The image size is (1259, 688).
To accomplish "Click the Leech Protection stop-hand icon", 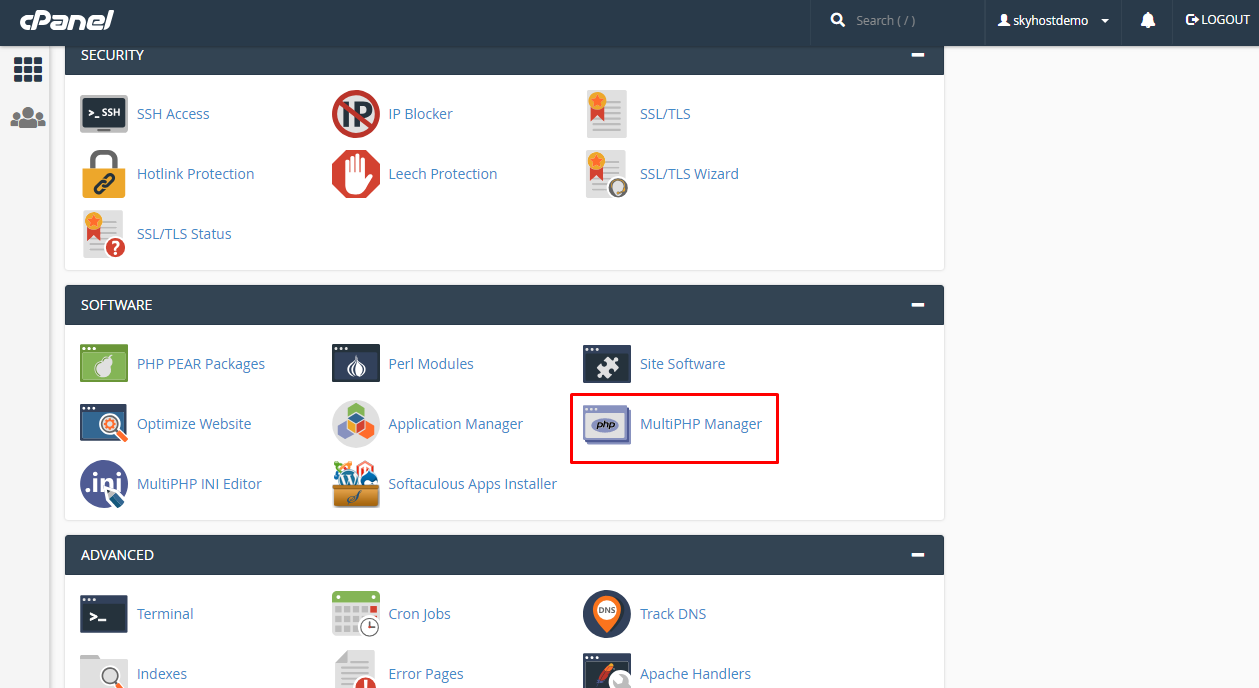I will click(x=356, y=174).
